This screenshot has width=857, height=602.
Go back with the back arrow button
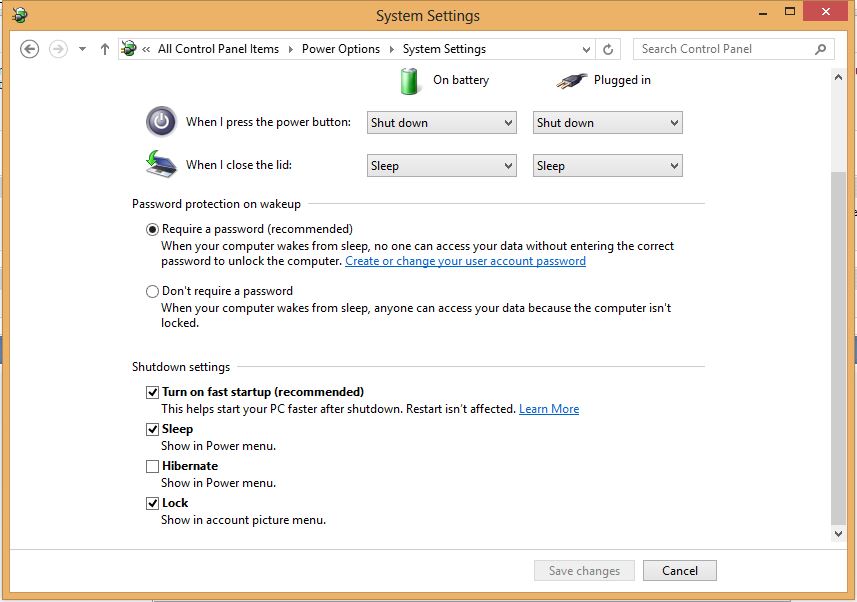30,49
